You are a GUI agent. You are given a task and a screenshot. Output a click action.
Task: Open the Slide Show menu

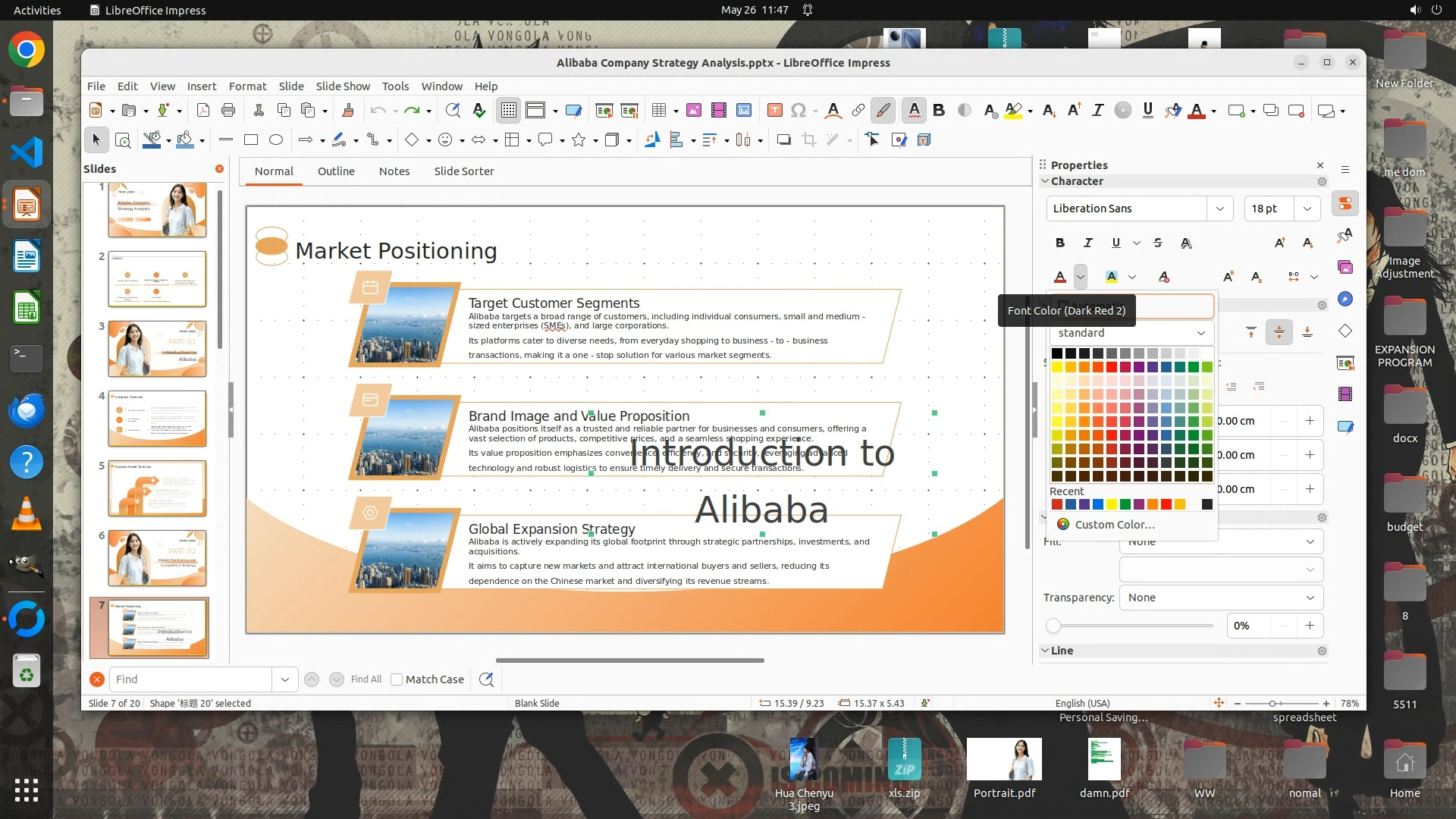click(x=343, y=86)
